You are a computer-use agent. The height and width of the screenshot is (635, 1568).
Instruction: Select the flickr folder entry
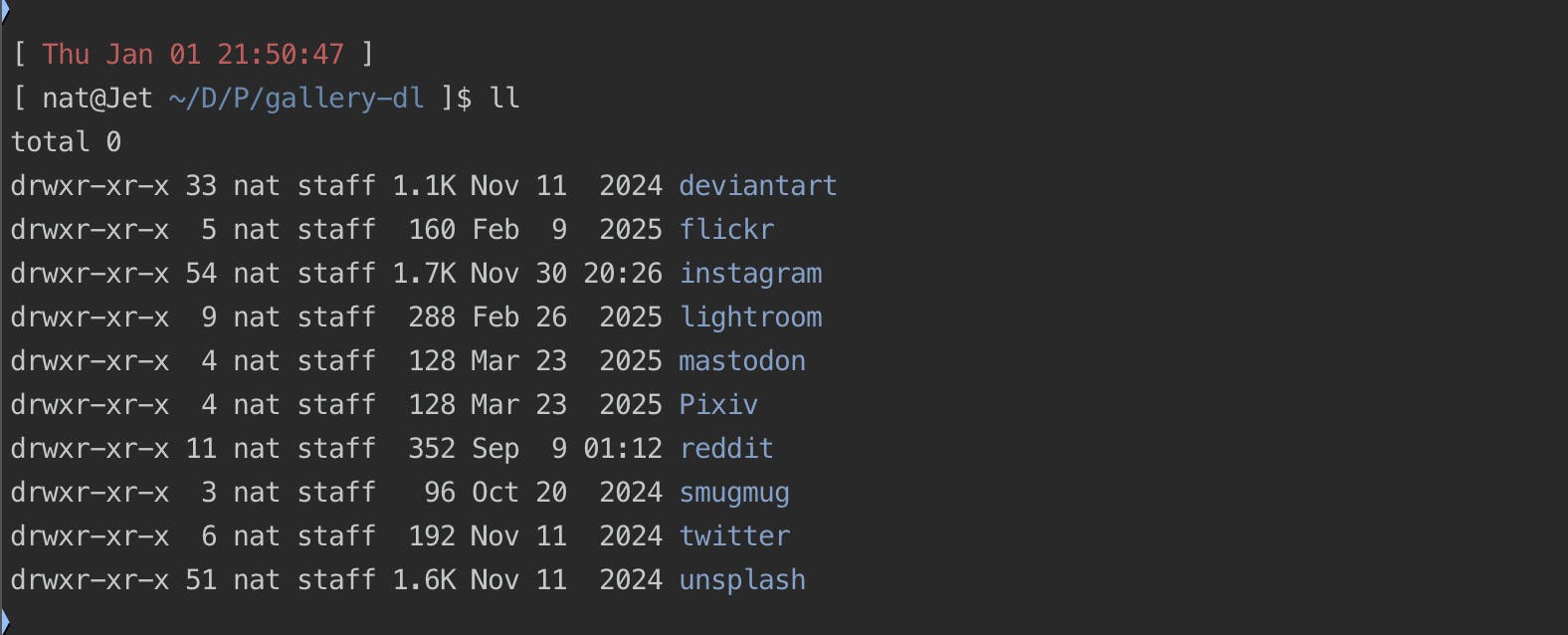point(726,230)
